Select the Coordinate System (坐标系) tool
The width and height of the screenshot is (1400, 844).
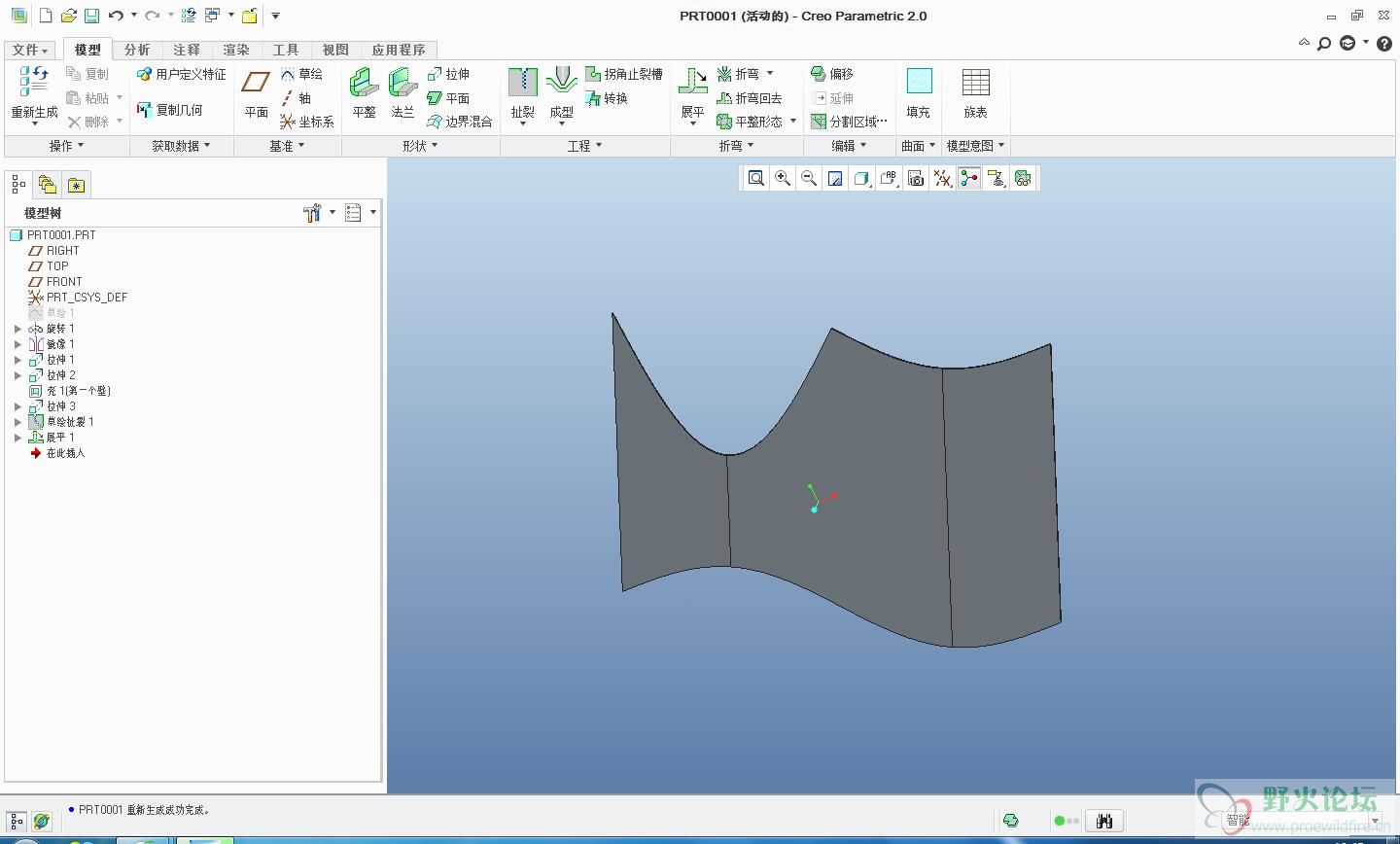[x=307, y=122]
